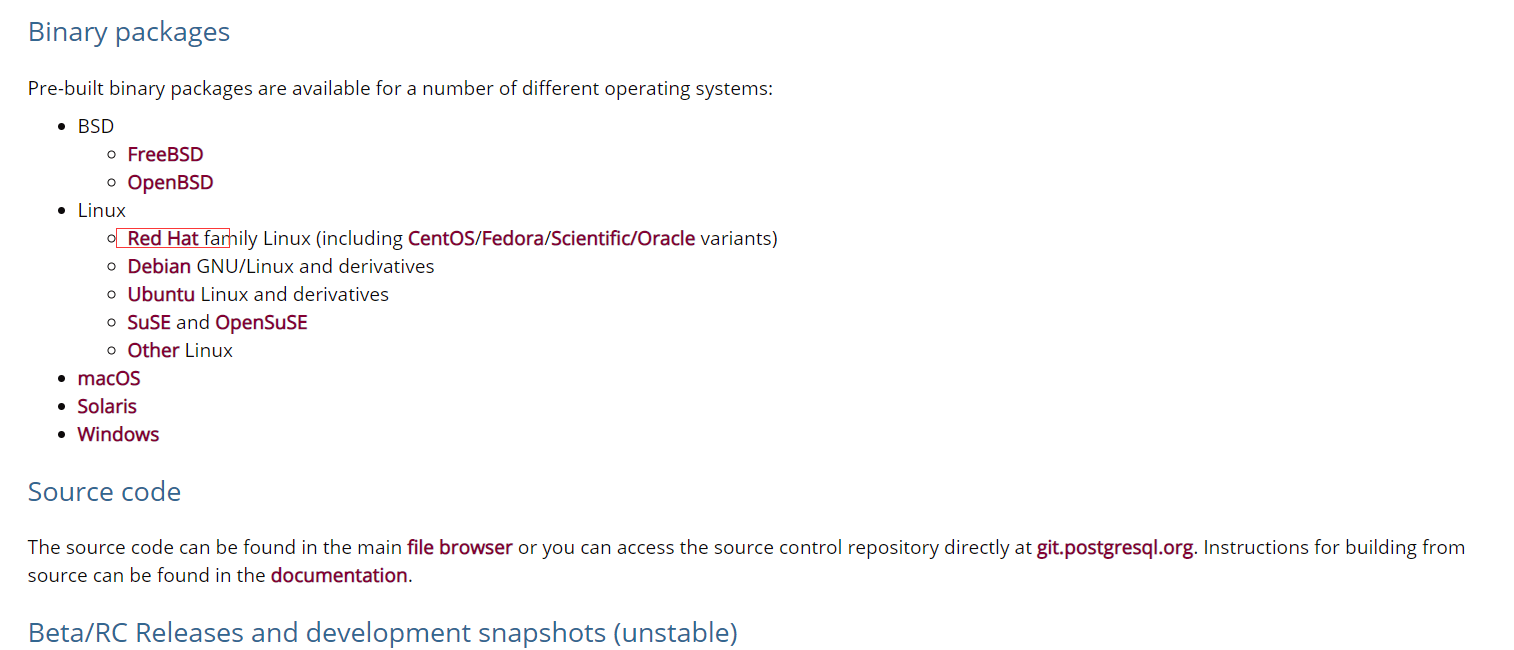This screenshot has height=650, width=1514.
Task: Go to Debian packages link
Action: (x=159, y=266)
